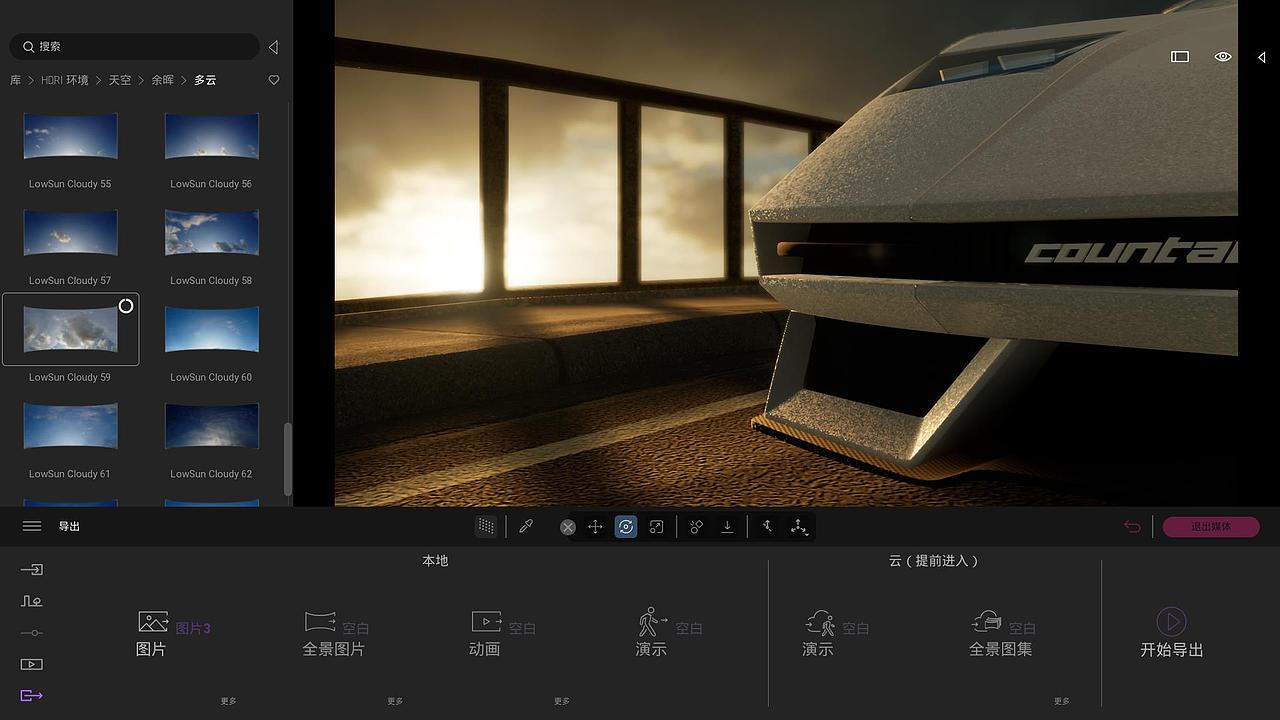Collapse the right panel with the arrow

[1262, 57]
